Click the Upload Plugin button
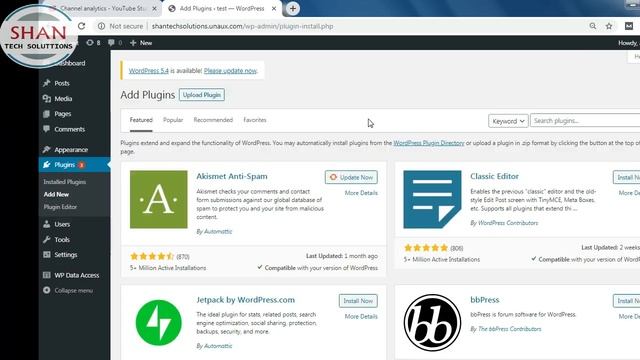 pos(202,95)
